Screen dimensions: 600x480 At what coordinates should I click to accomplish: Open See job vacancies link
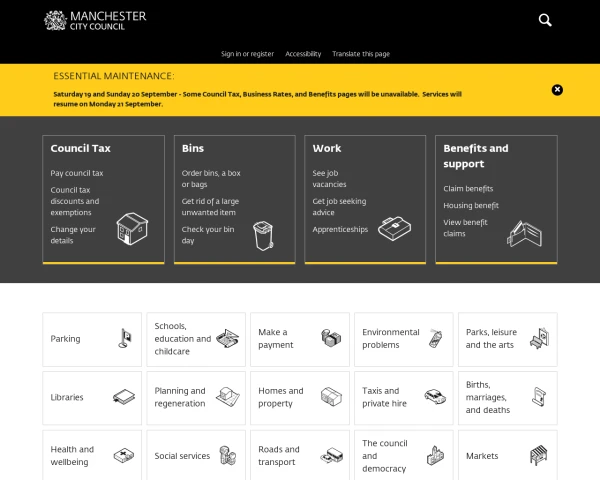click(329, 179)
